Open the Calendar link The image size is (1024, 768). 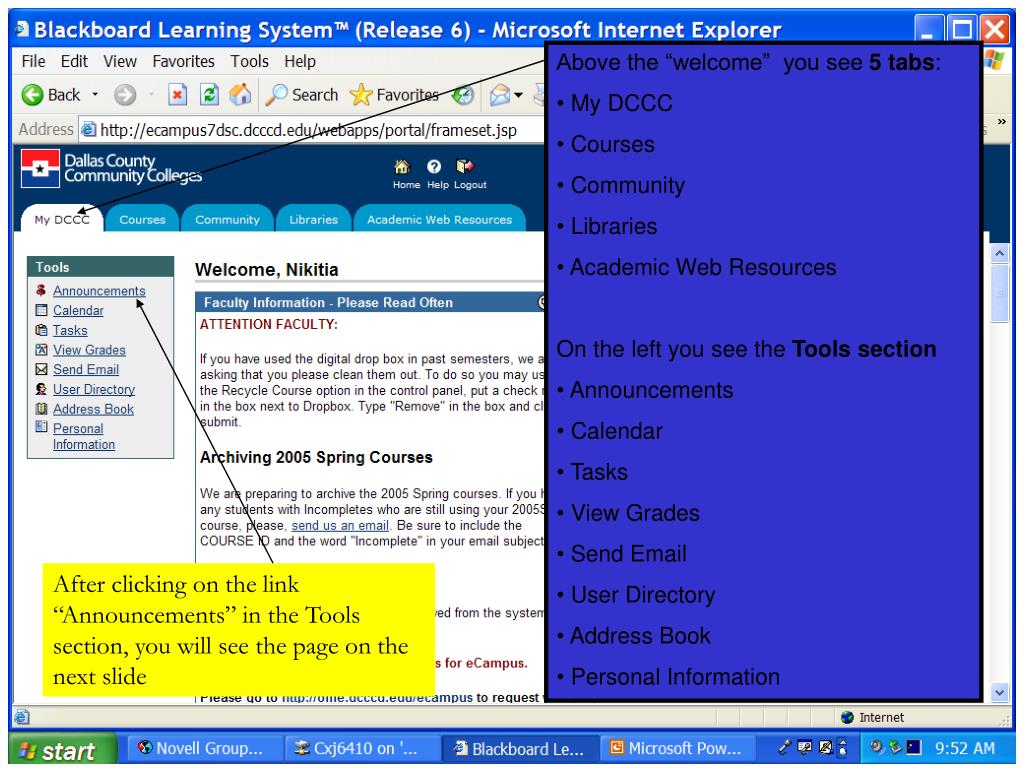pyautogui.click(x=78, y=310)
